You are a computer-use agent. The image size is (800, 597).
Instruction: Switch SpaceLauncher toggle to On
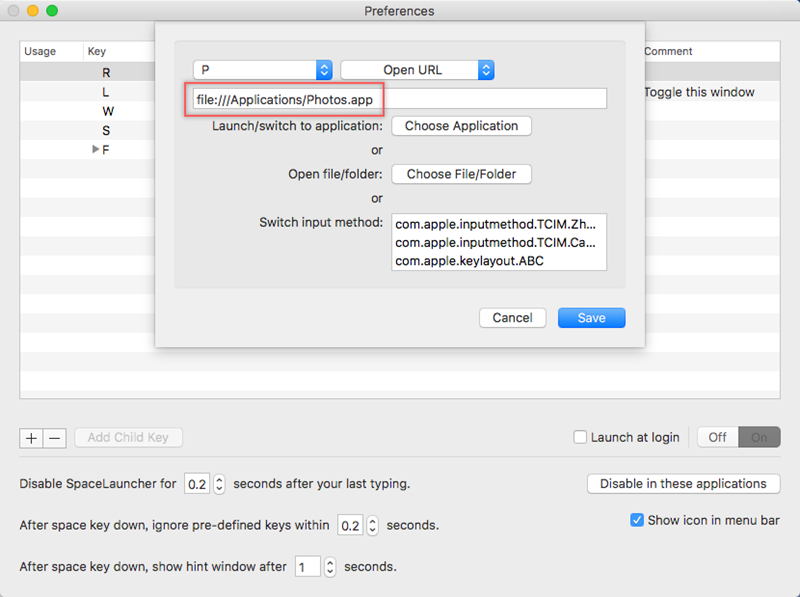(x=759, y=437)
